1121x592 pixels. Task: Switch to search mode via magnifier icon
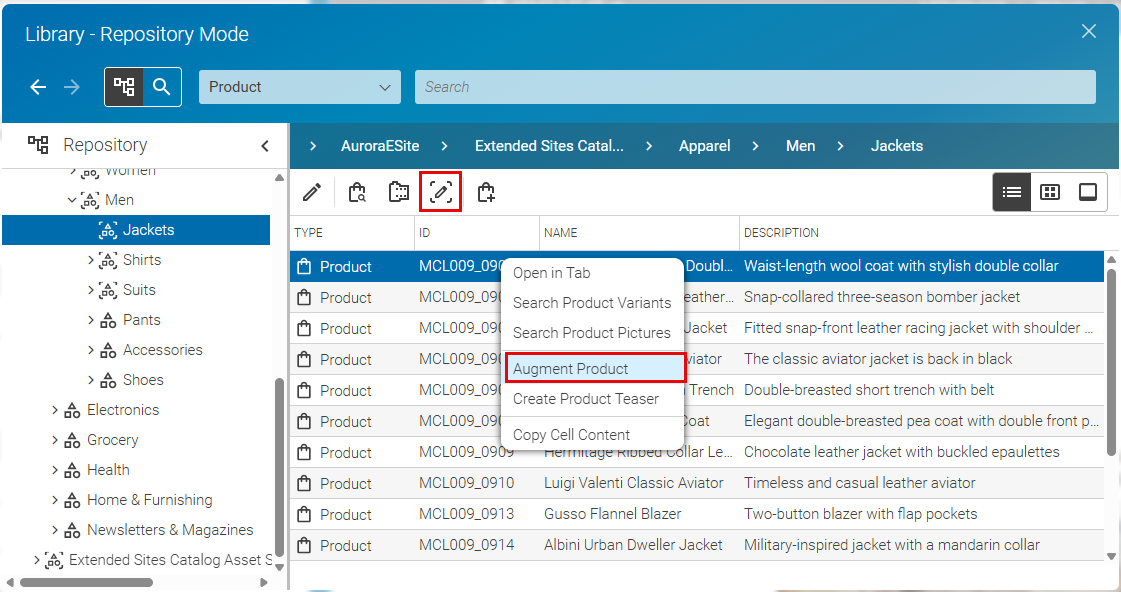[x=162, y=87]
